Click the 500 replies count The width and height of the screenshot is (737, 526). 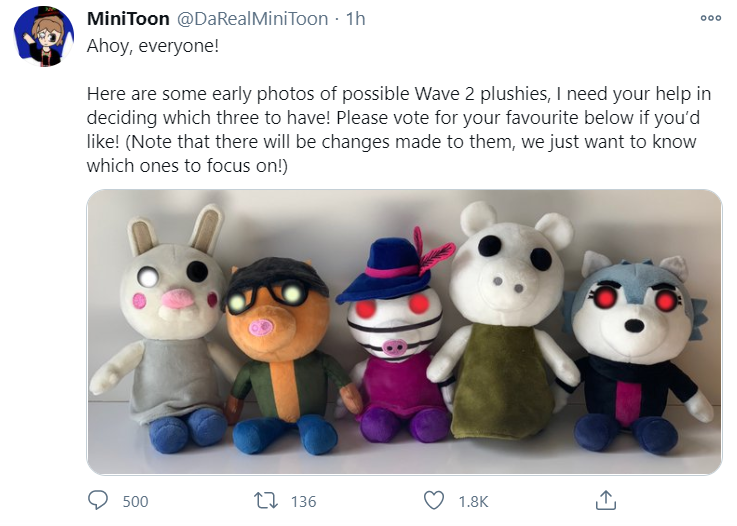point(135,502)
